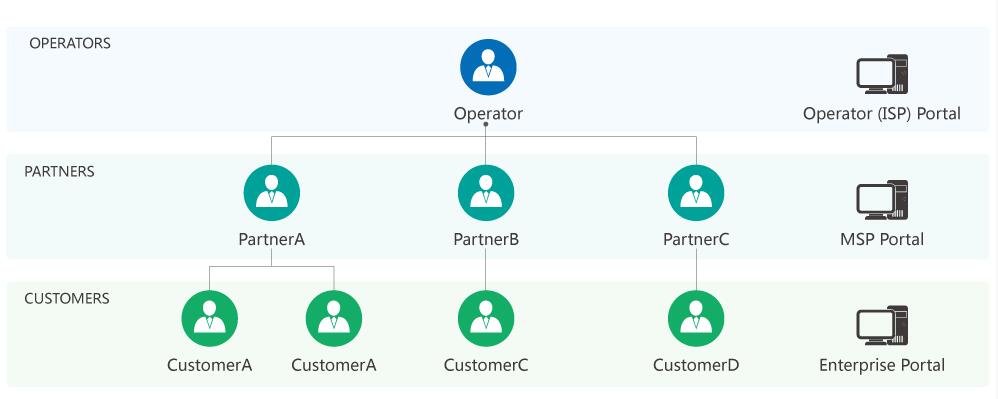The width and height of the screenshot is (998, 399).
Task: Click the blue Operator user icon
Action: [x=488, y=67]
